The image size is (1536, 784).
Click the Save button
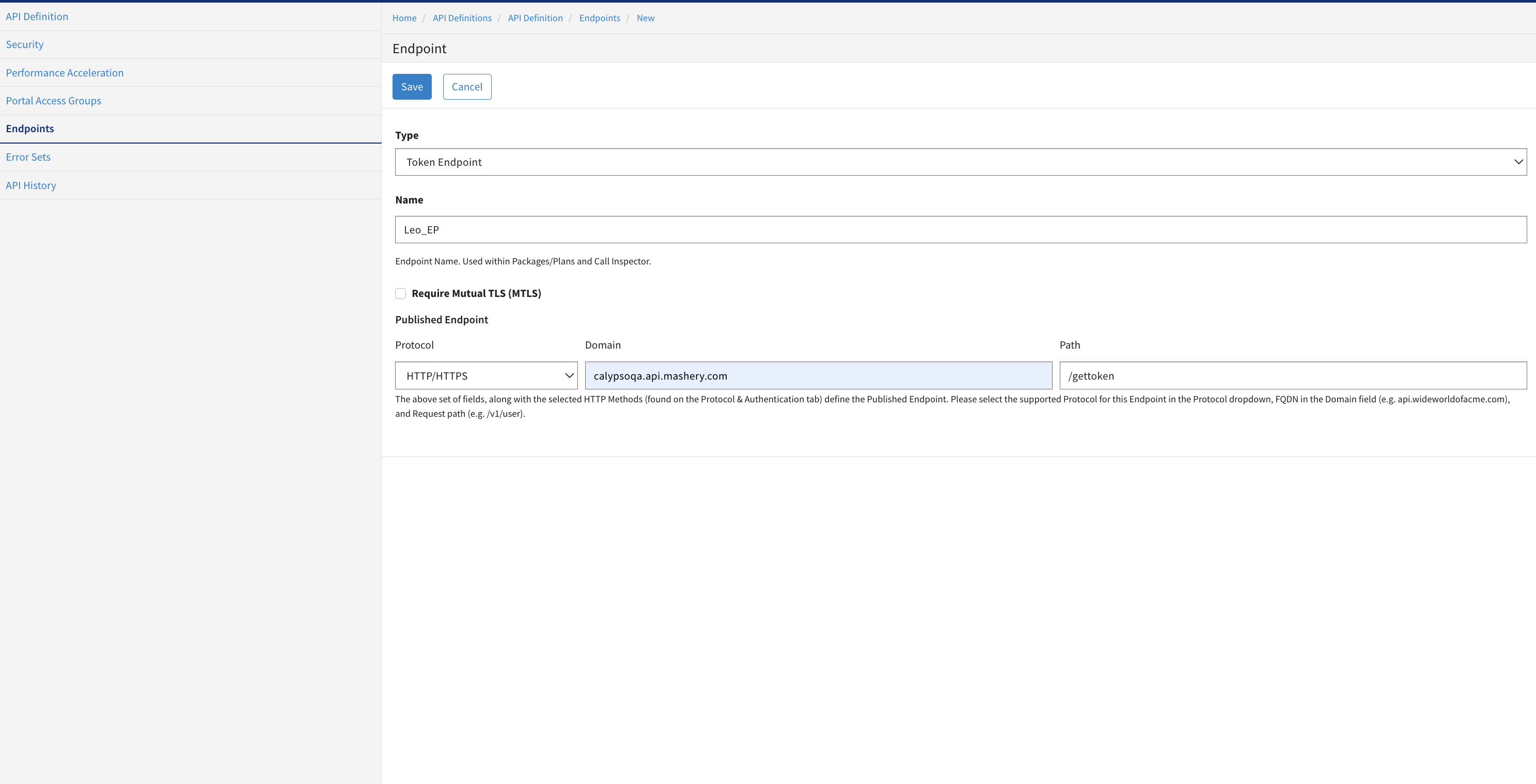[x=412, y=87]
